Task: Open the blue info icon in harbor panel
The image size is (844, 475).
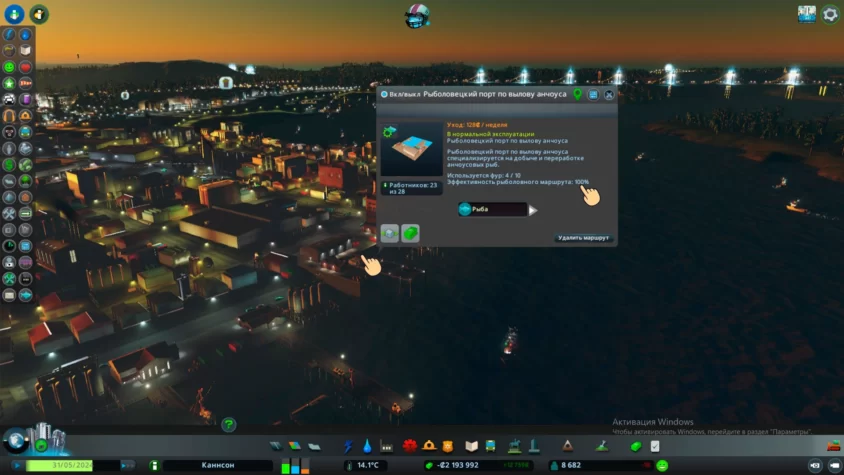Action: click(x=593, y=95)
